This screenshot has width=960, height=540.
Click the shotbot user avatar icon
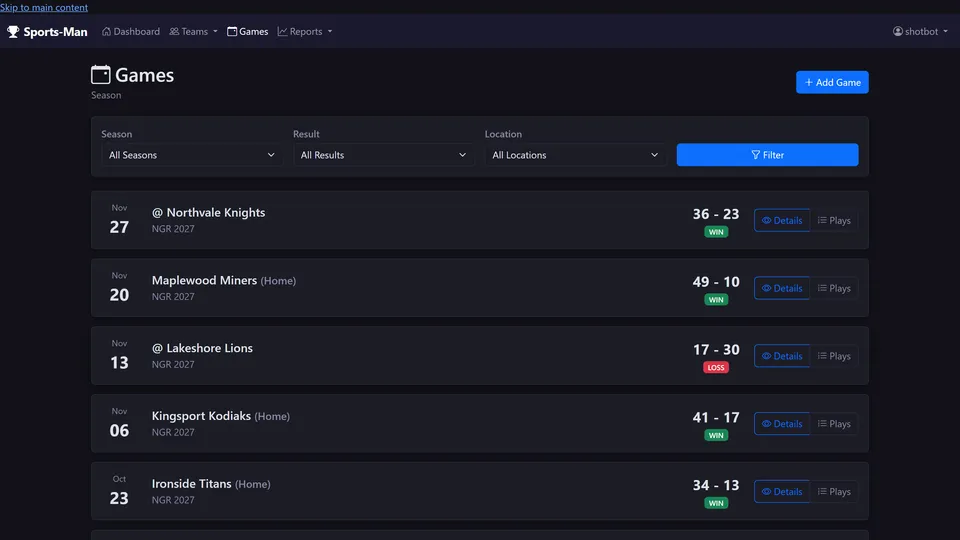[898, 31]
